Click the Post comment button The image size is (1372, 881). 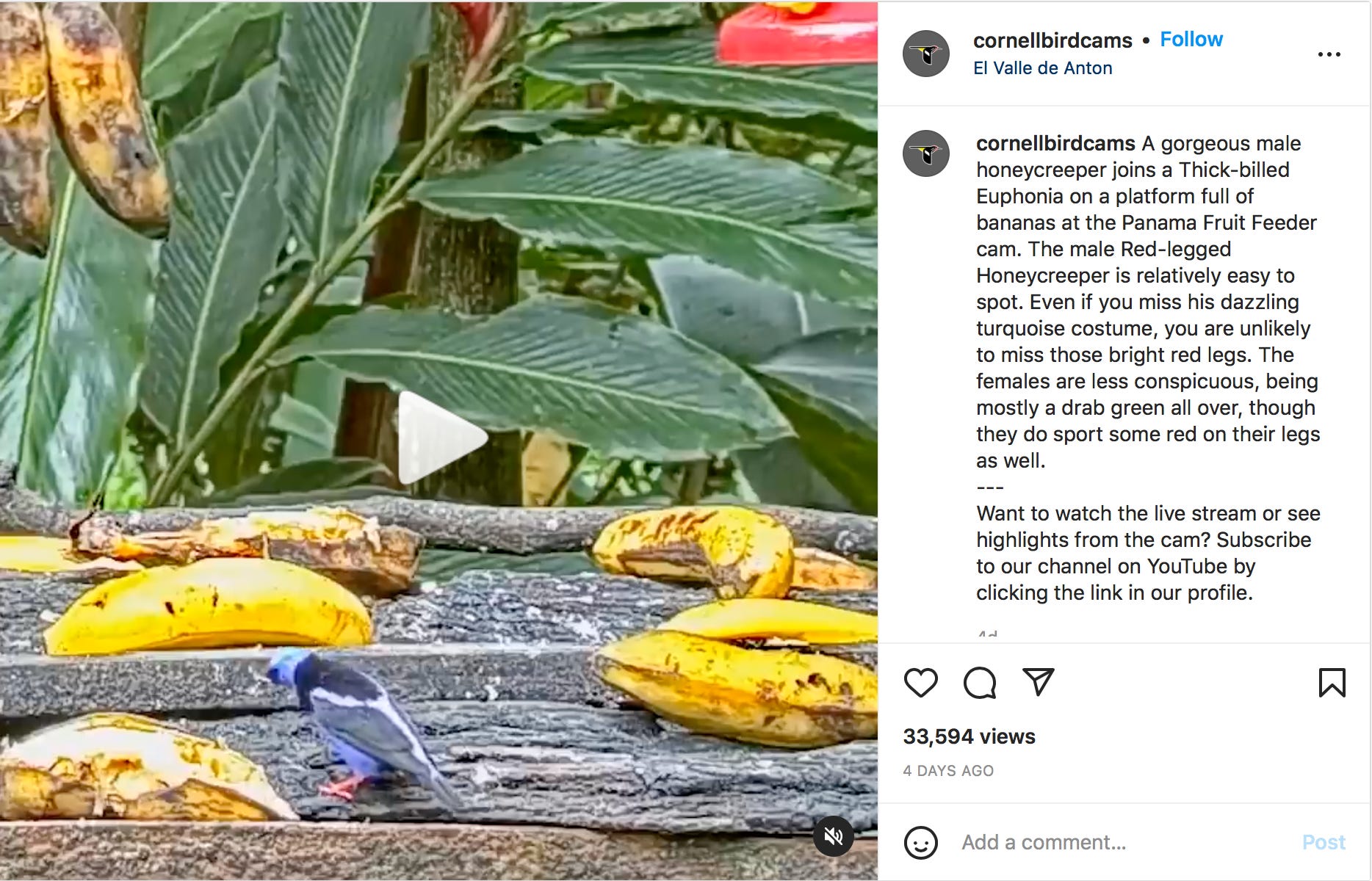[x=1324, y=842]
